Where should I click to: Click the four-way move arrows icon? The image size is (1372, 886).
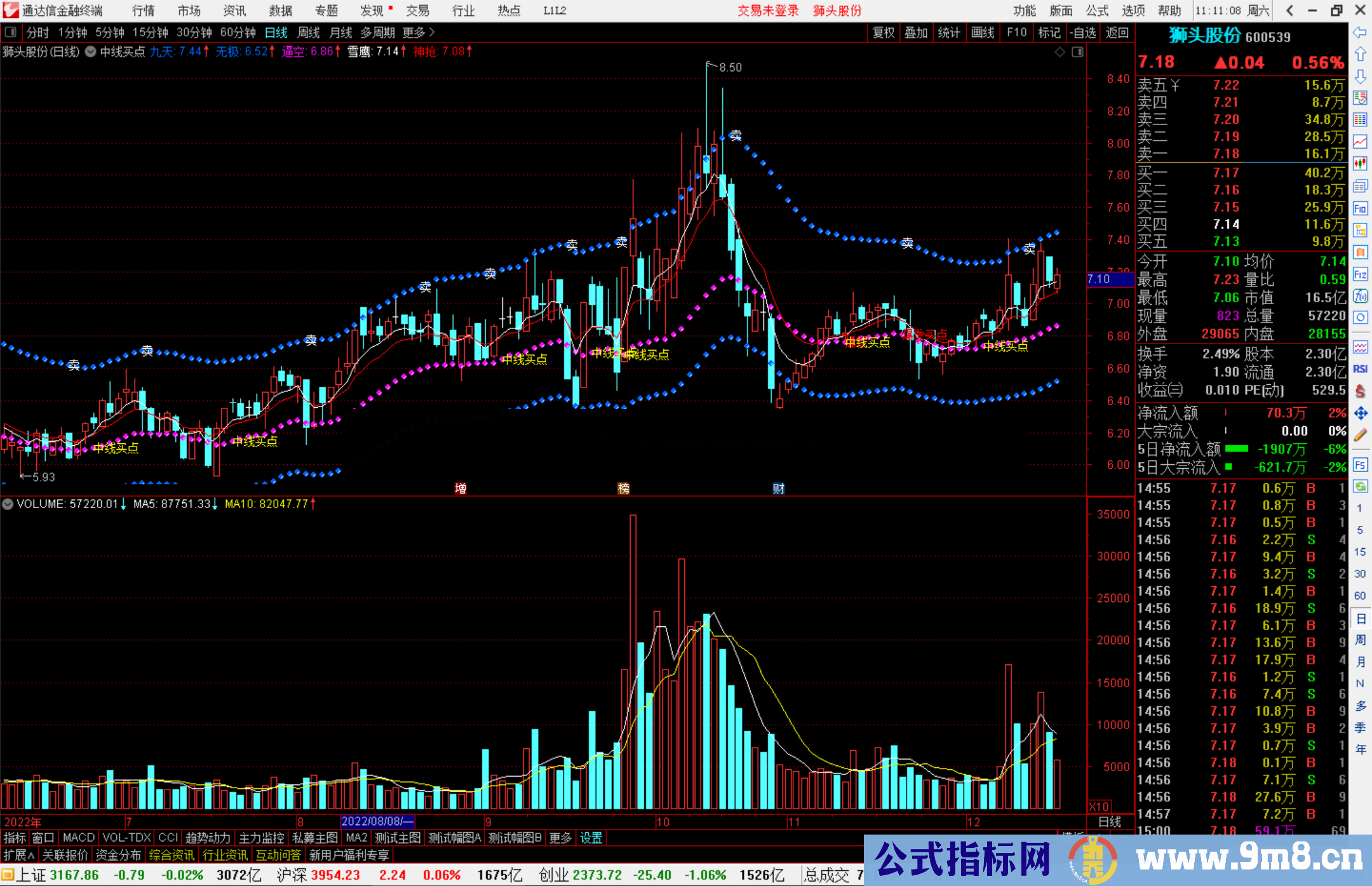pos(1360,413)
